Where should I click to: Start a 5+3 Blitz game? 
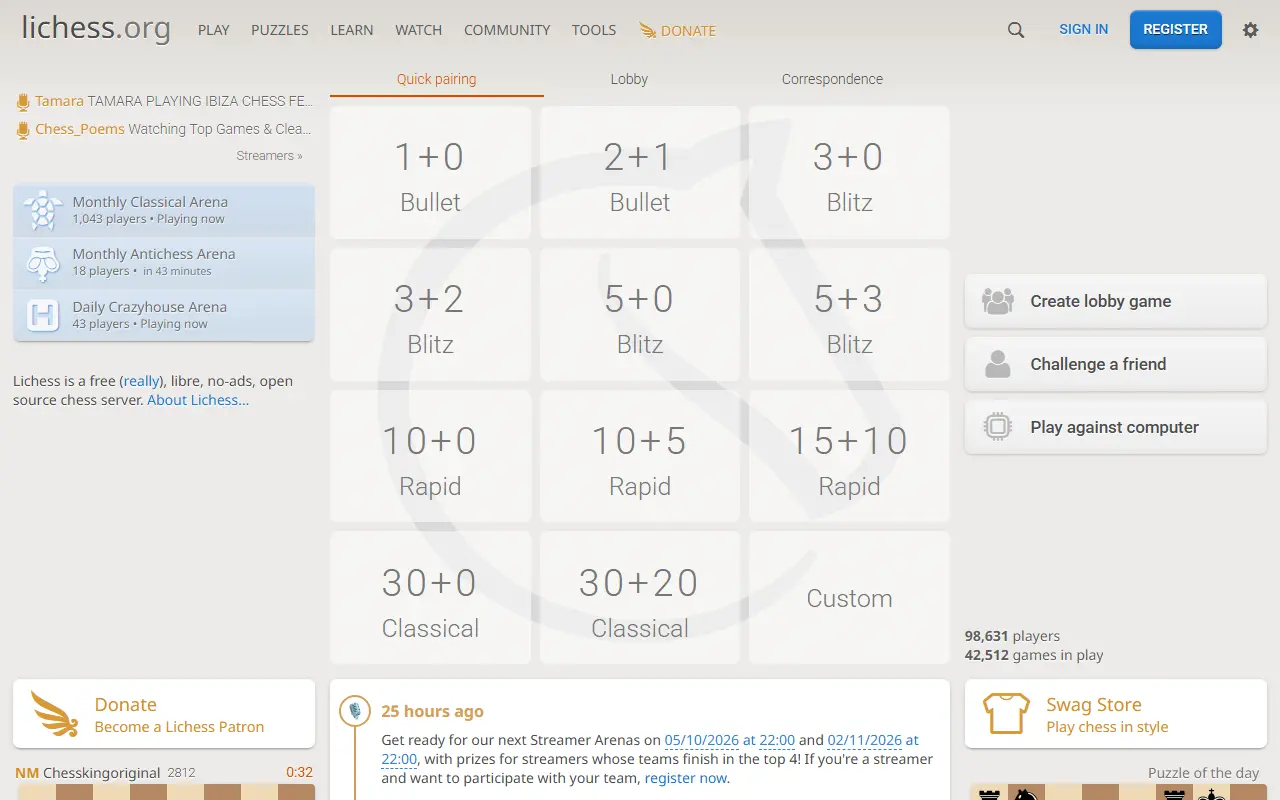(849, 315)
